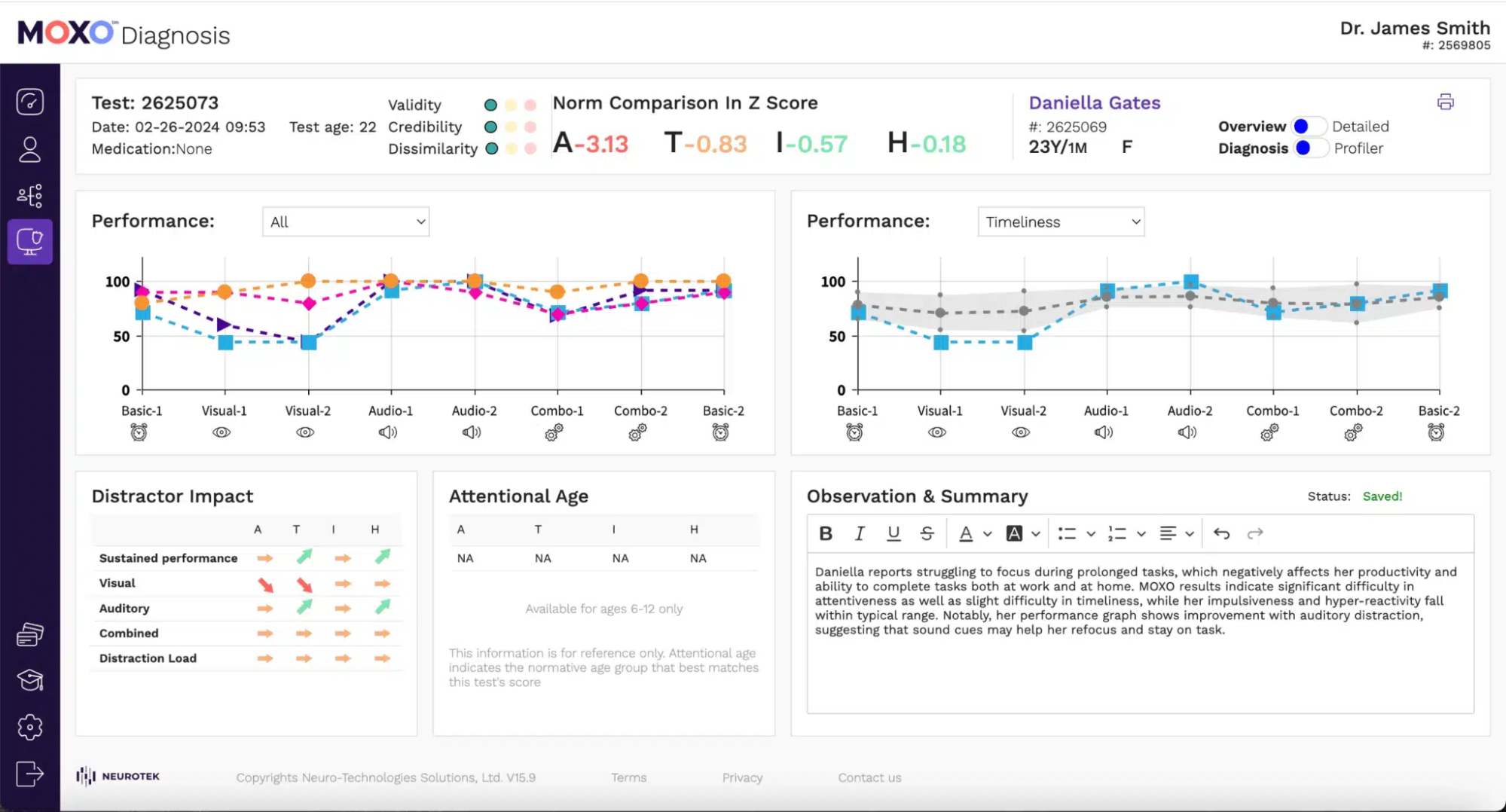Open Daniella Gates patient link

(x=1095, y=102)
